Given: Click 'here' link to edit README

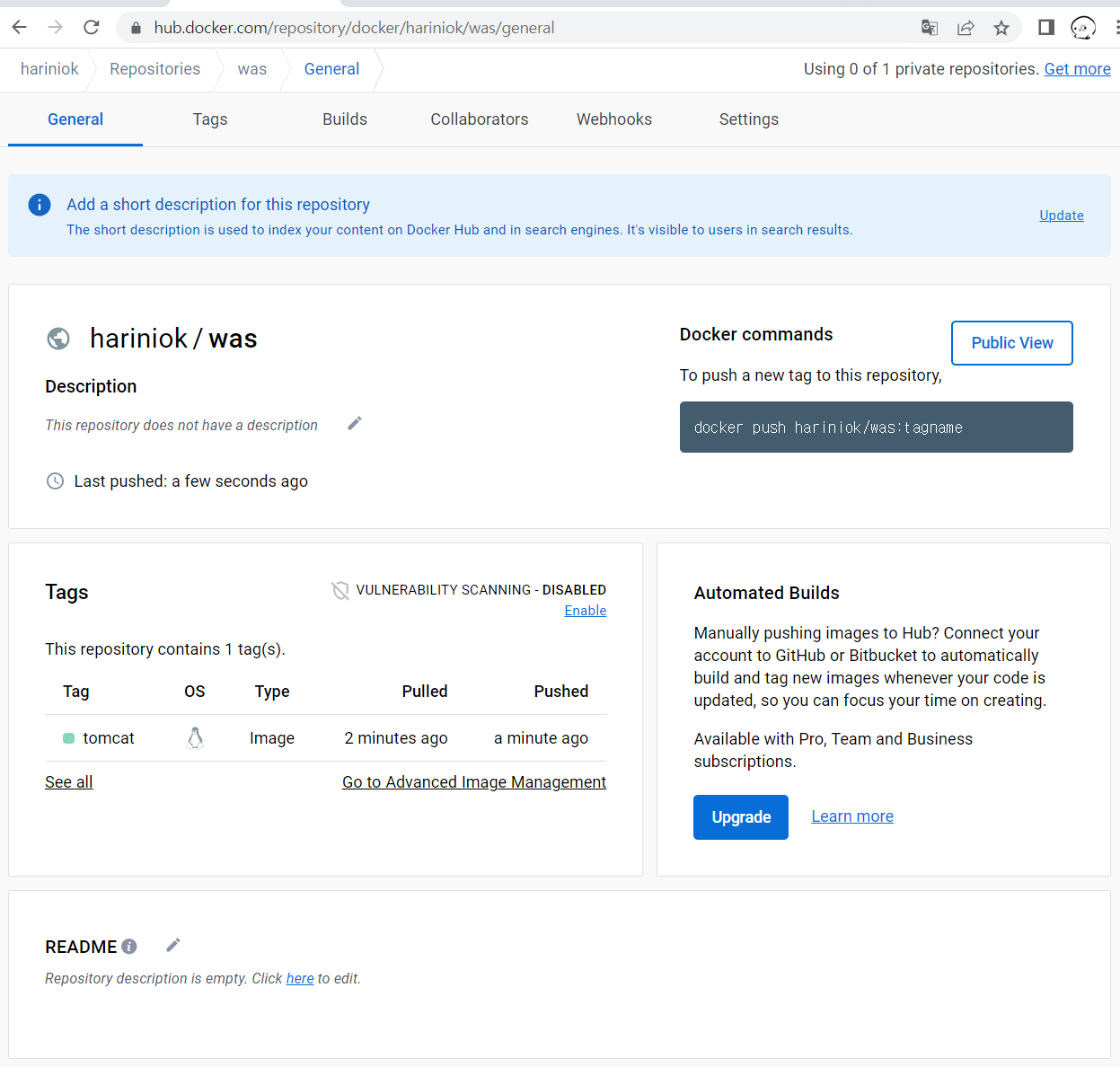Looking at the screenshot, I should click(300, 979).
